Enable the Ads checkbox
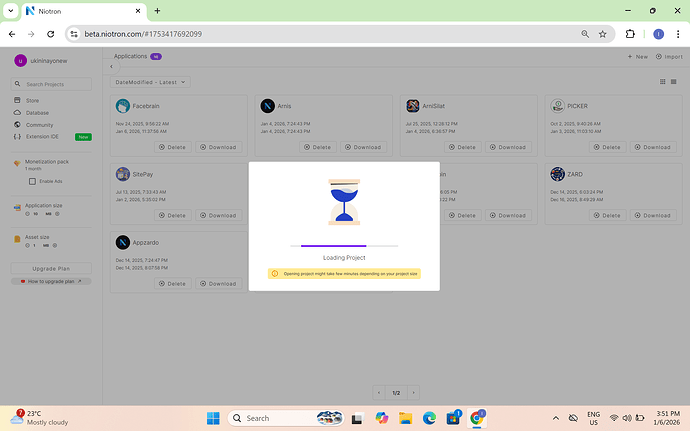Screen dimensions: 690x431 (x=33, y=181)
